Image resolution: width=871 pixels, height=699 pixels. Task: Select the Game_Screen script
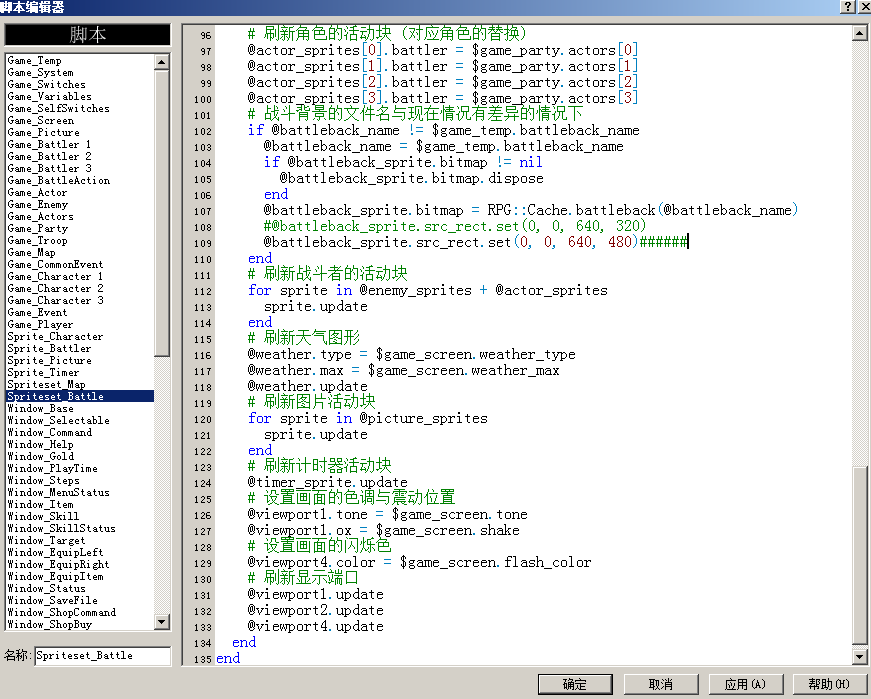(41, 121)
